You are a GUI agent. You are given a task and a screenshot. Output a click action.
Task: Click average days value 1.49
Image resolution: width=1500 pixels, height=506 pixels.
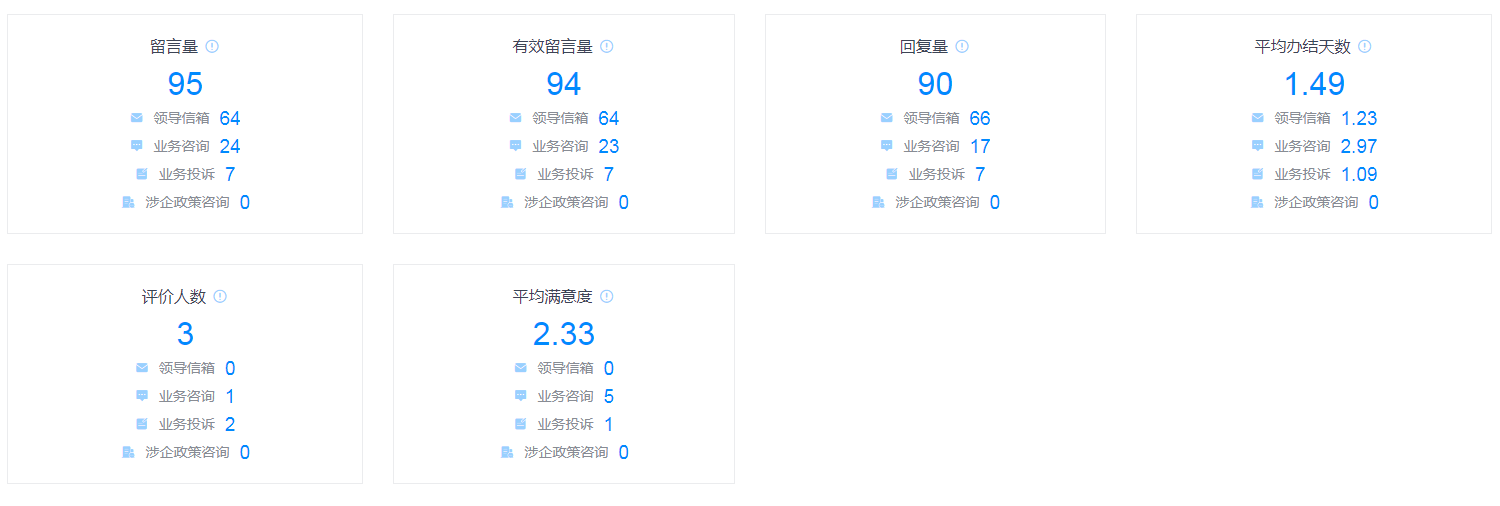pyautogui.click(x=1314, y=84)
